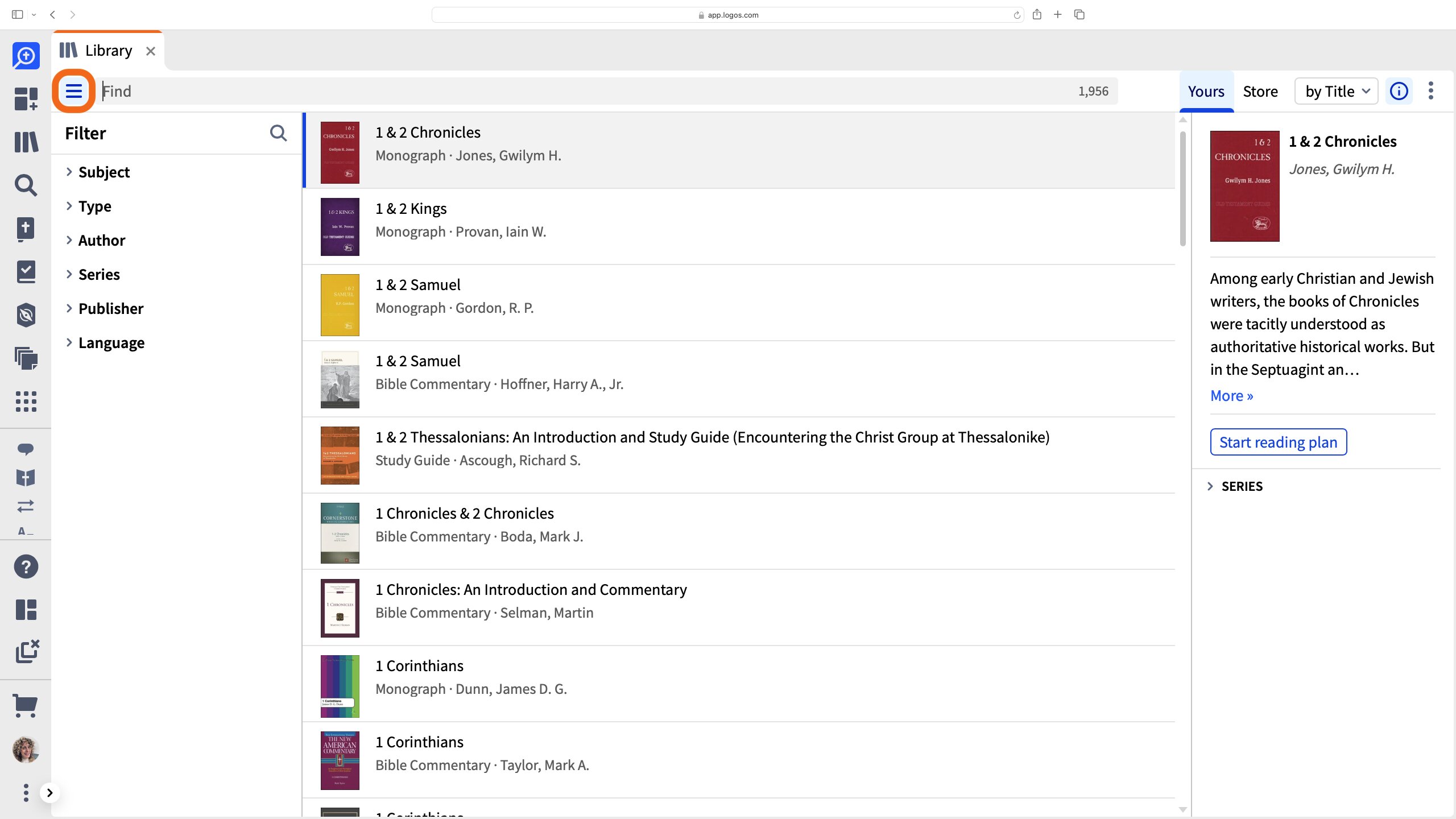Image resolution: width=1456 pixels, height=819 pixels.
Task: Open the stacked documents icon
Action: (x=26, y=358)
